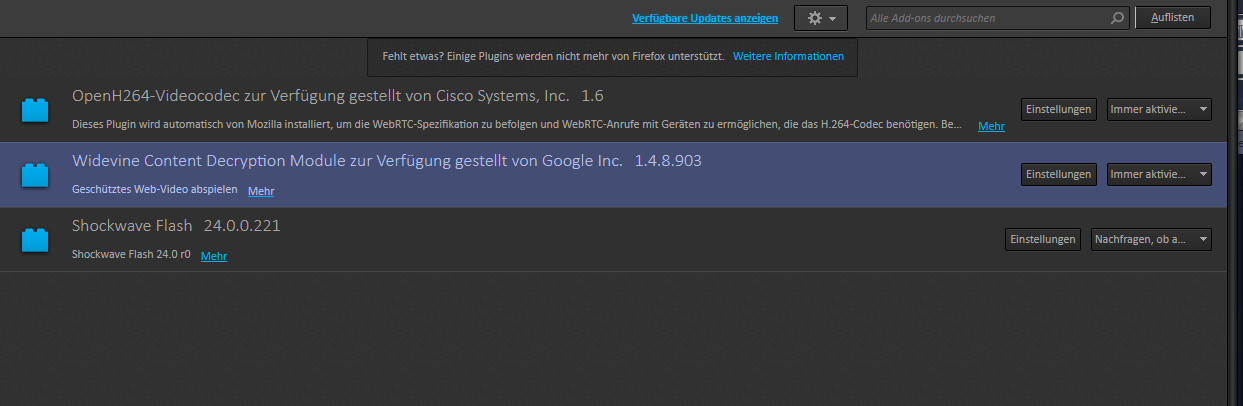Select the OpenH264-Videocodec plugin title
This screenshot has height=406, width=1243.
[320, 96]
